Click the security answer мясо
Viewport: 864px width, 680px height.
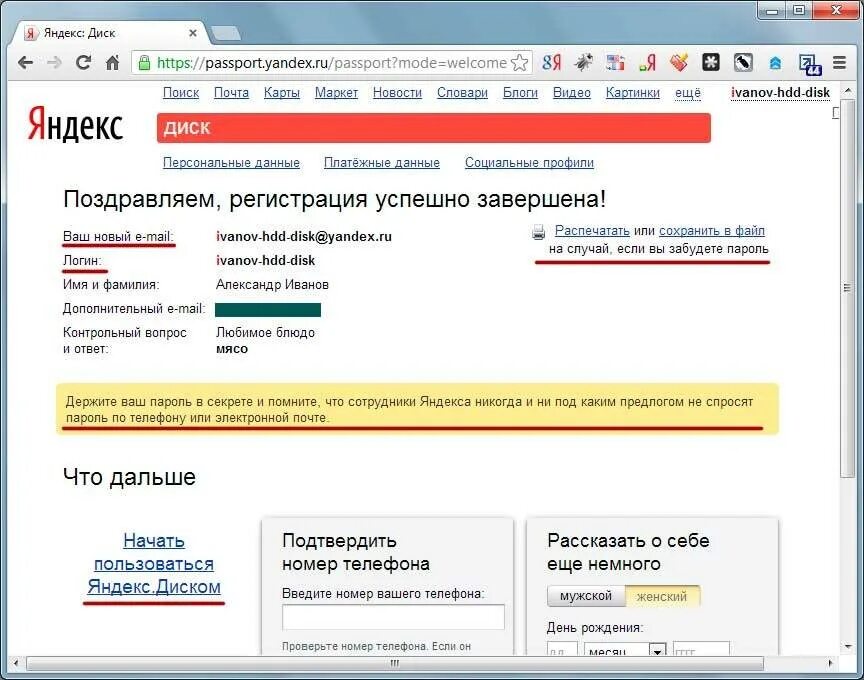232,349
